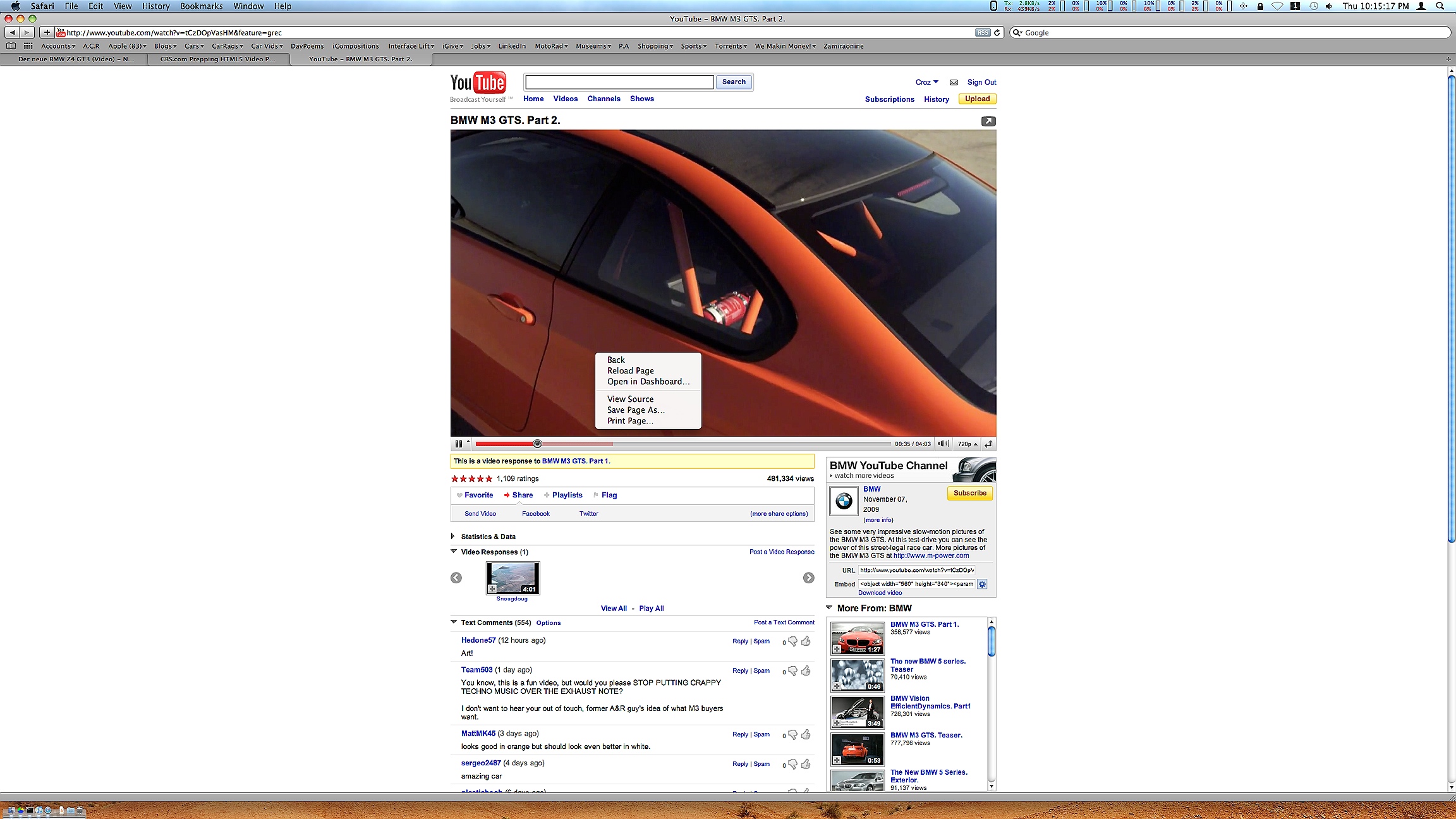Click the volume icon in the menu bar
The image size is (1456, 819).
1329,6
